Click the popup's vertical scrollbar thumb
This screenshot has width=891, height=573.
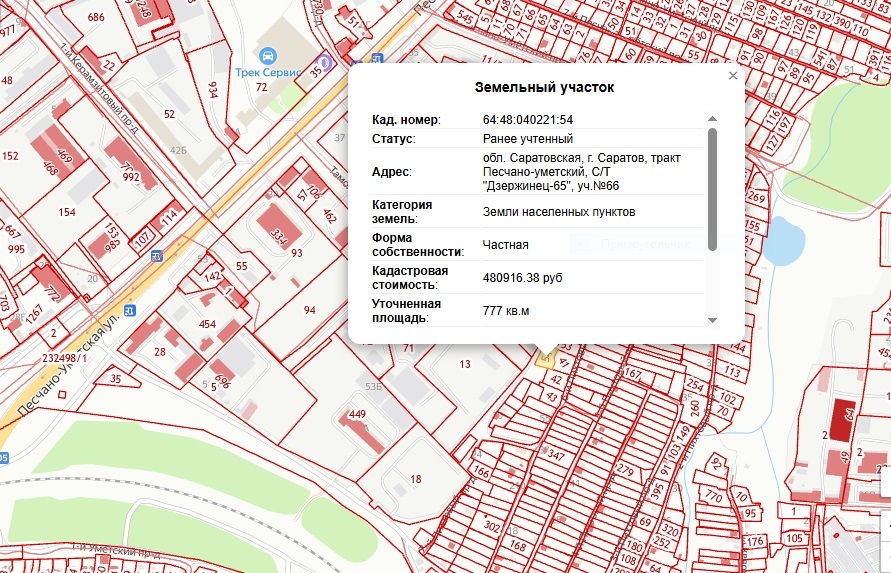pos(712,188)
